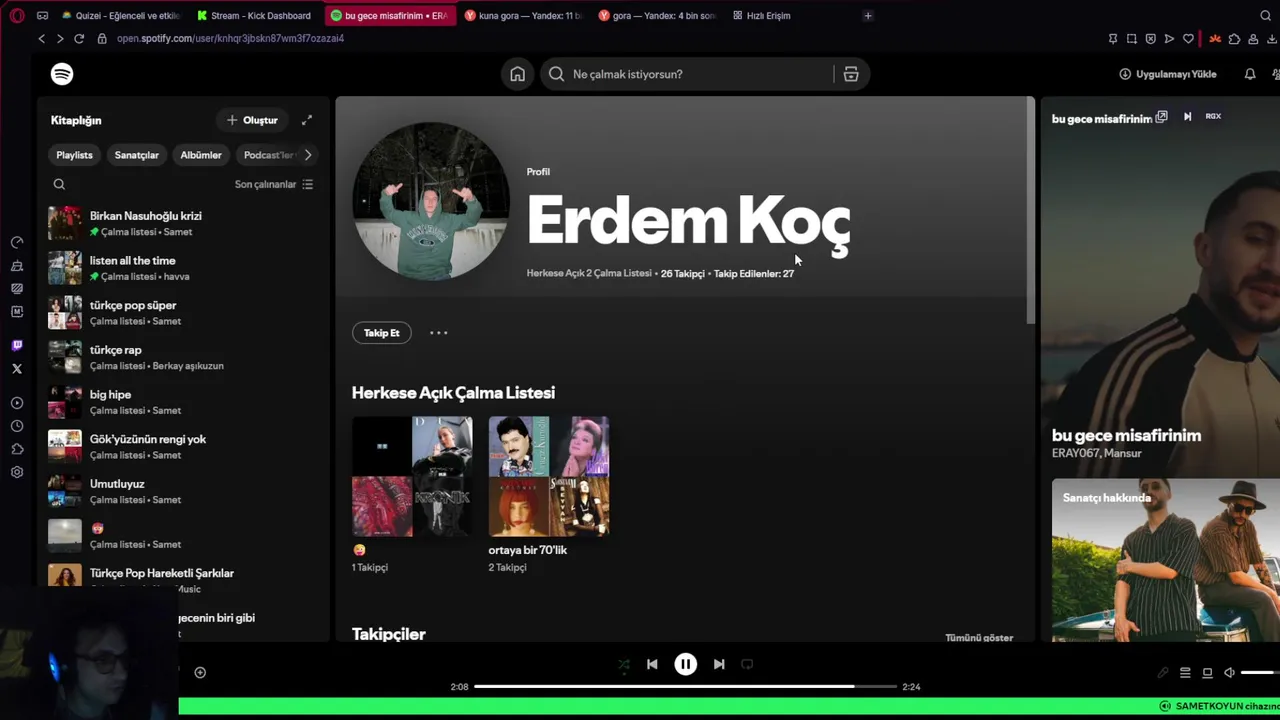Screen dimensions: 1280x720
Task: Search tabs with the magnifier icon
Action: (x=1265, y=15)
